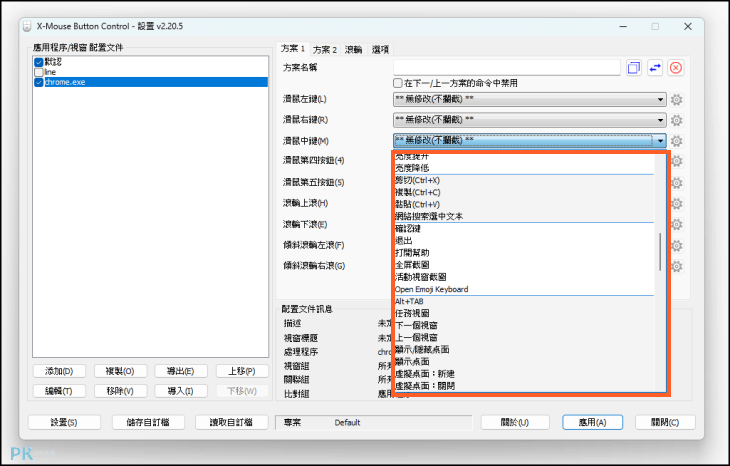Click the 讀取自訂檔 button

click(x=231, y=422)
